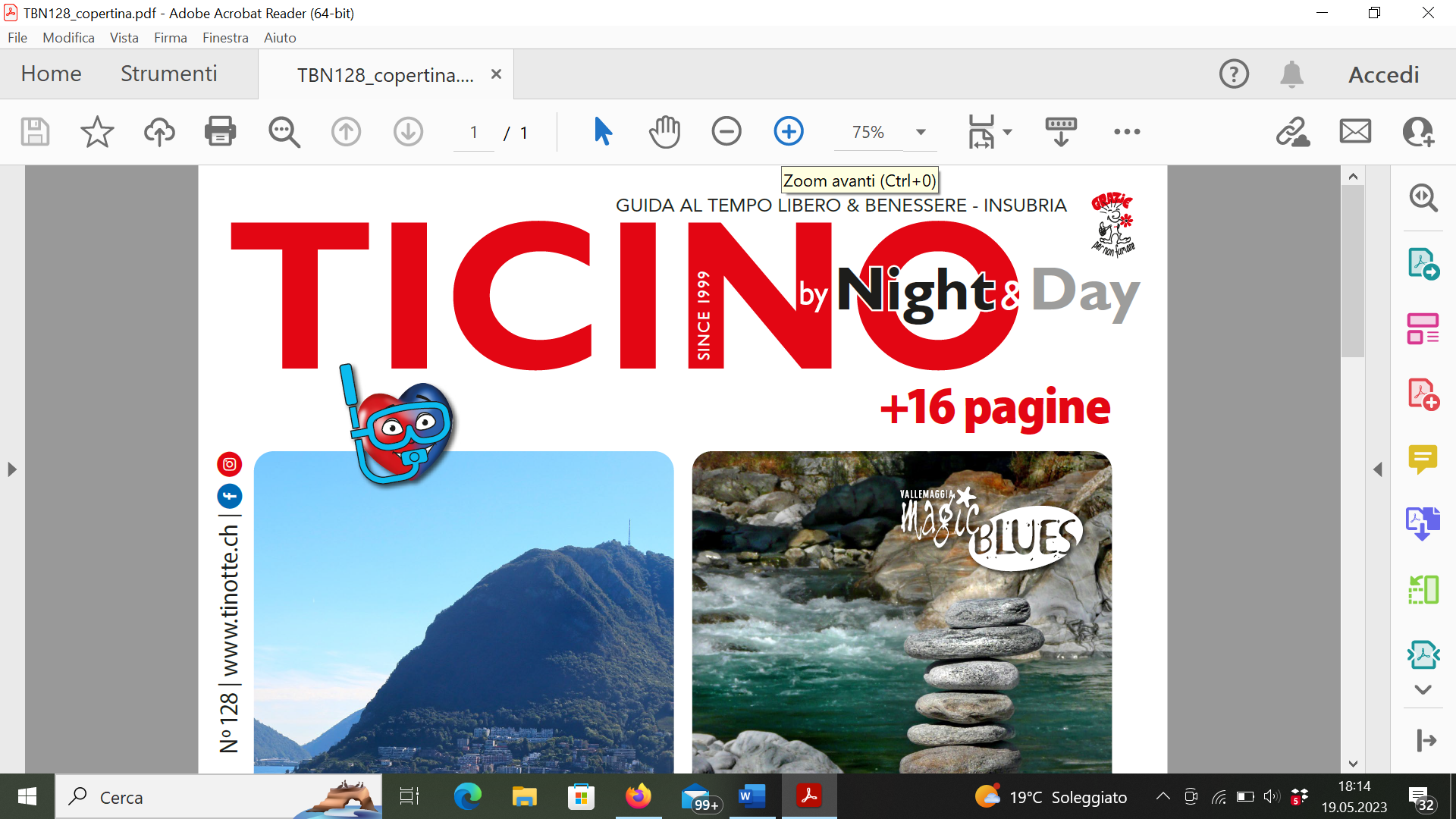Open Word from the taskbar

[x=752, y=796]
